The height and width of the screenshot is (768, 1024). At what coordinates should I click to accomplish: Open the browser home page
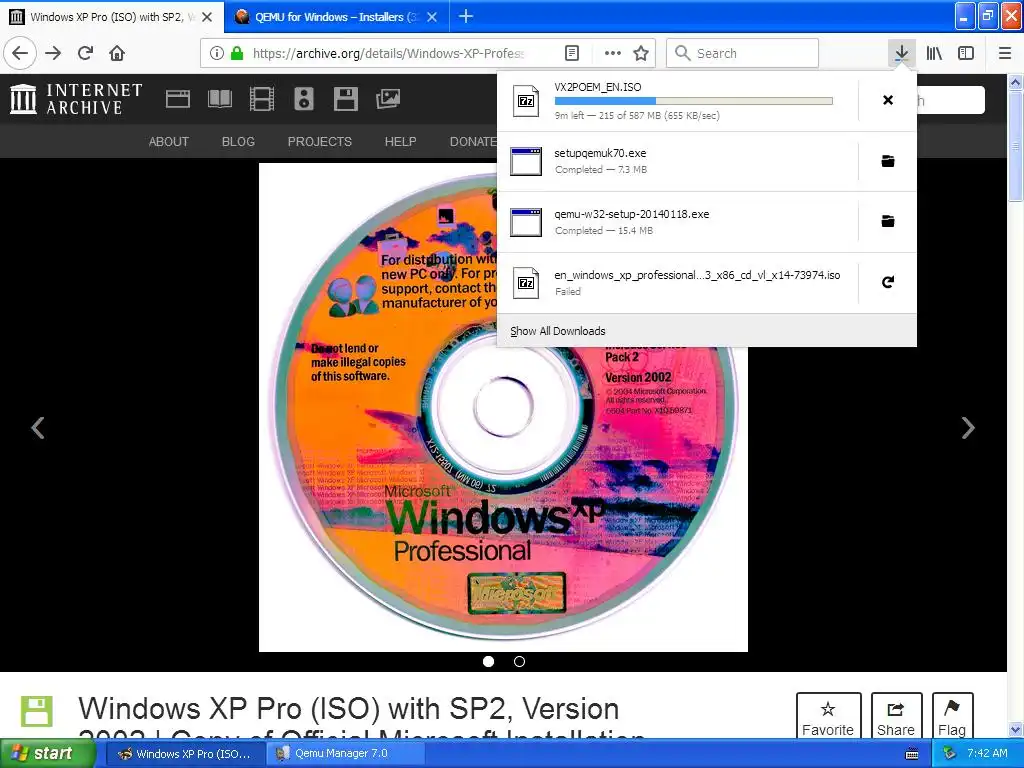tap(117, 53)
